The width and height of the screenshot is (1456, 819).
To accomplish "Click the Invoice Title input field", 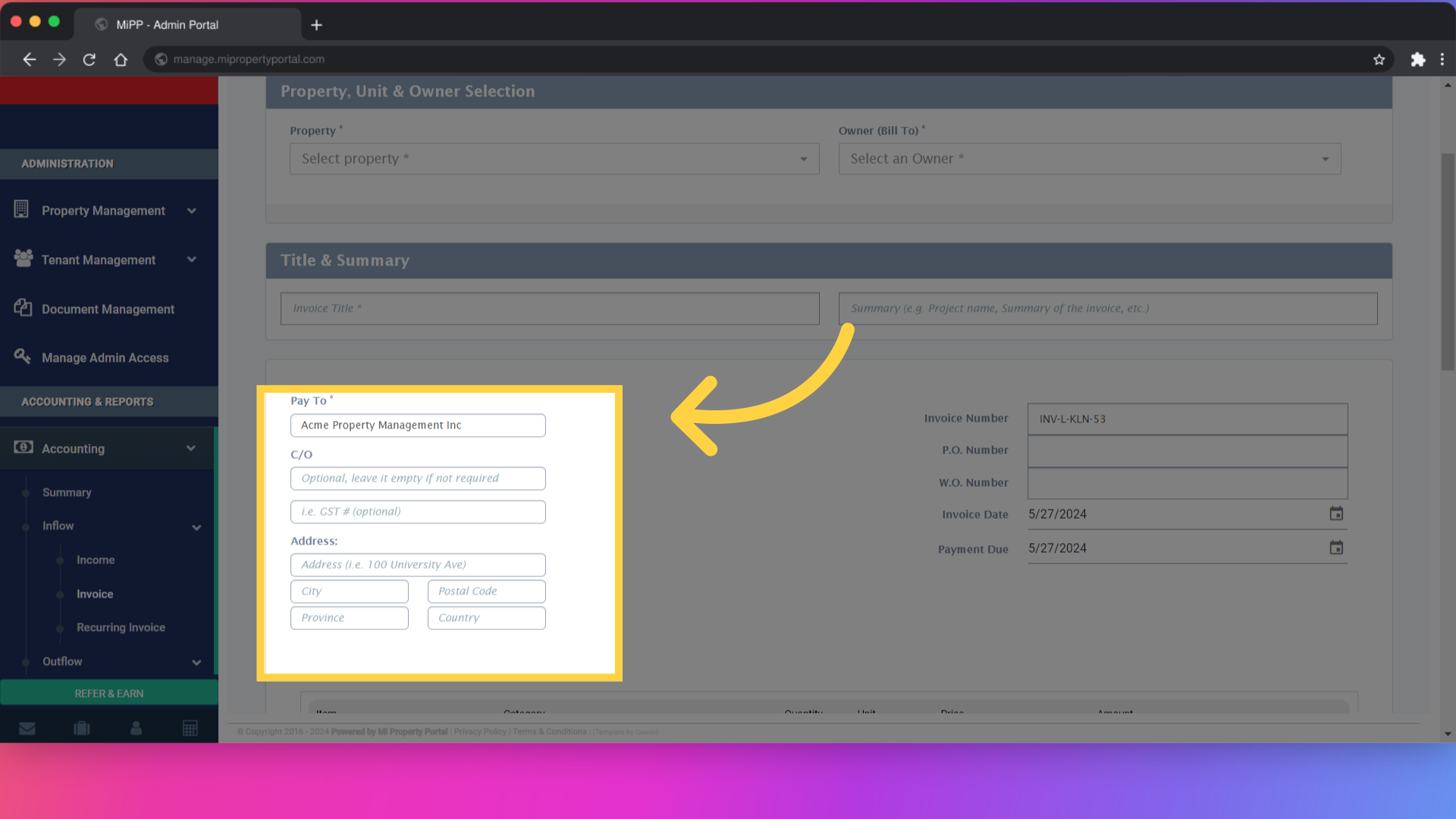I will click(550, 308).
